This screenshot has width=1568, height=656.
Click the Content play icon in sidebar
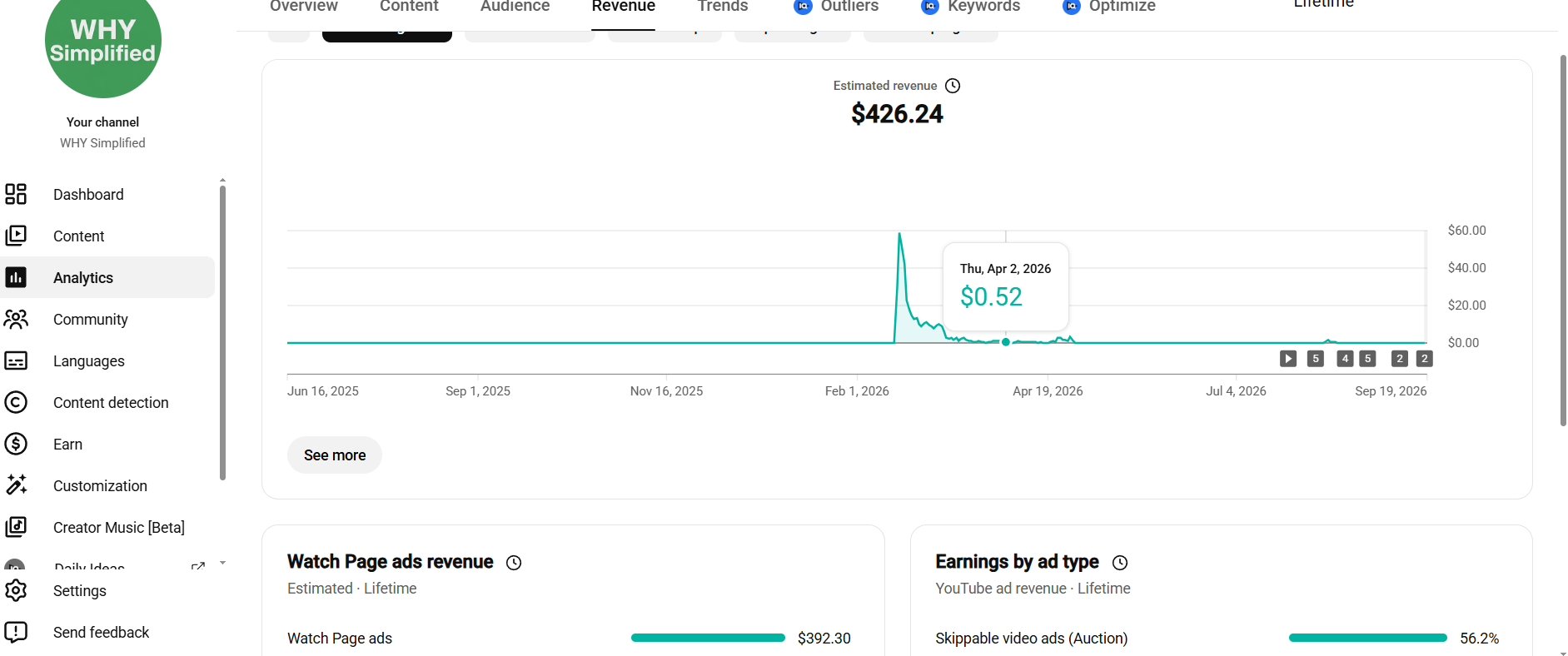click(16, 236)
